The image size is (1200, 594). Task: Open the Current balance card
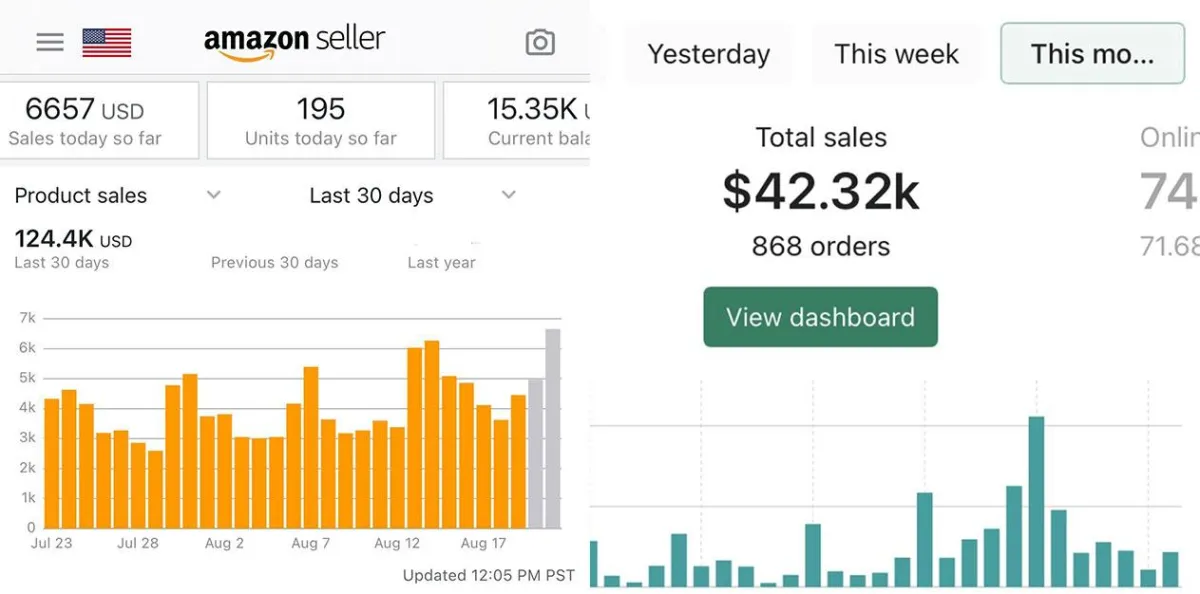click(x=517, y=120)
